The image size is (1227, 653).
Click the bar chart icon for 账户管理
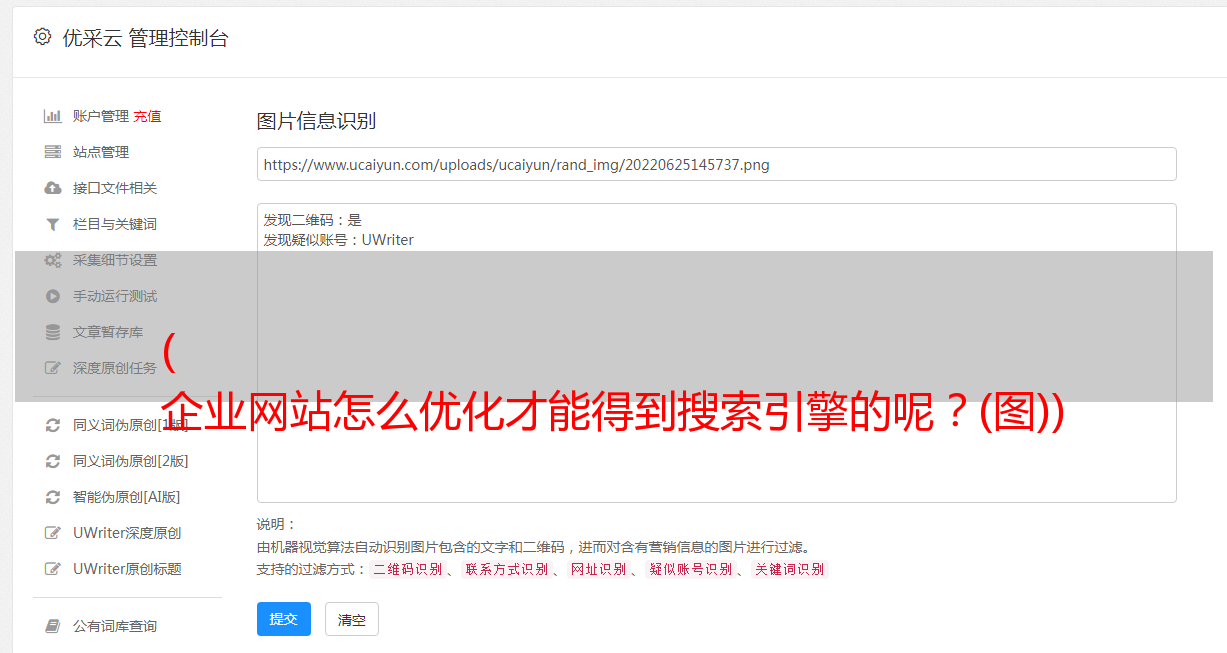pyautogui.click(x=53, y=116)
